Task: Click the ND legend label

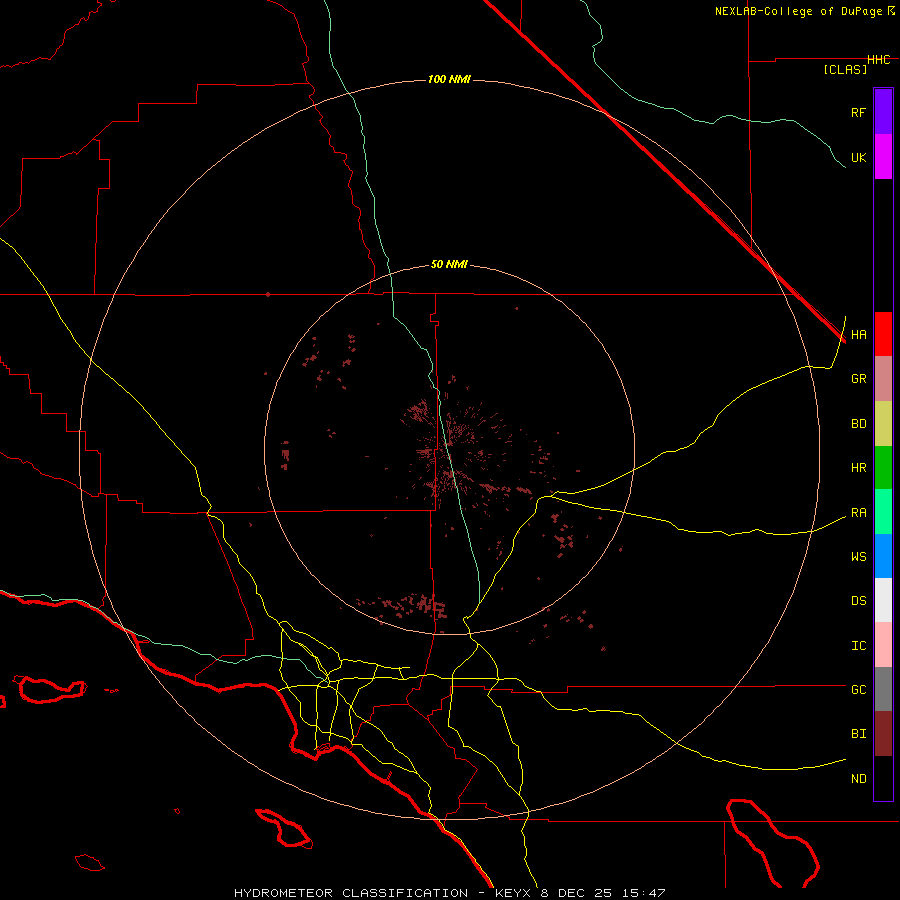Action: [x=858, y=778]
